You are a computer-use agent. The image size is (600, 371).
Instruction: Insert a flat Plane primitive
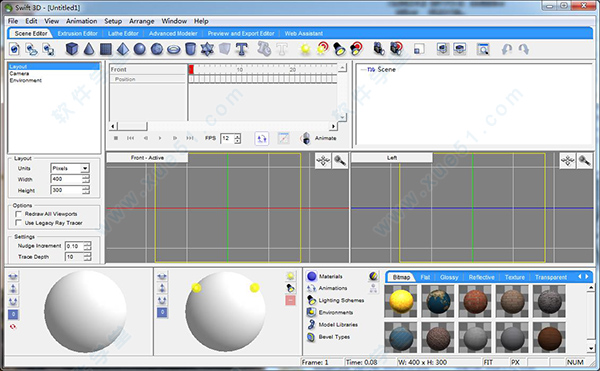coord(106,49)
